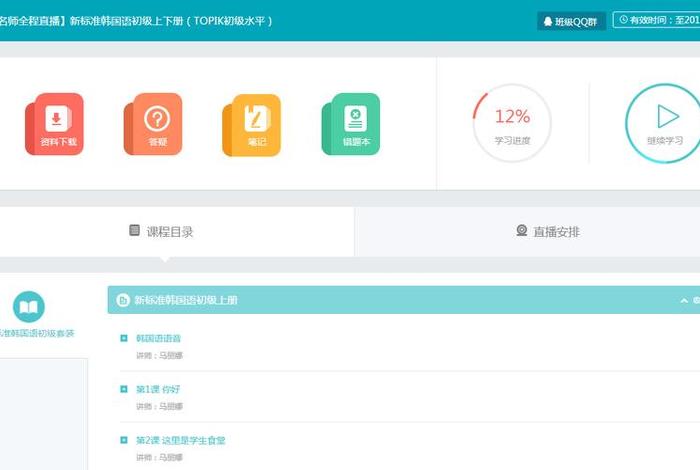The image size is (700, 470).
Task: Open the 第2课 这里是学生食堂 lesson
Action: 181,441
